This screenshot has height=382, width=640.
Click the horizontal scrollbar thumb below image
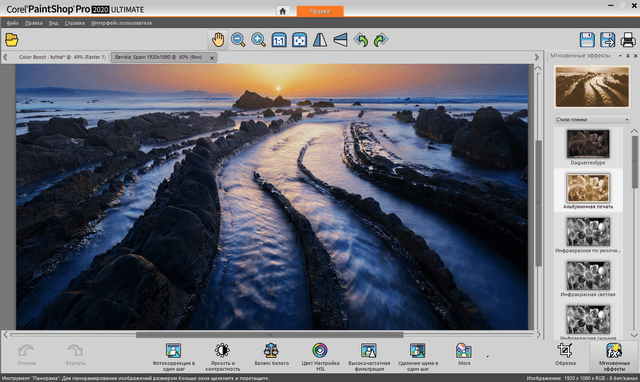click(x=269, y=335)
